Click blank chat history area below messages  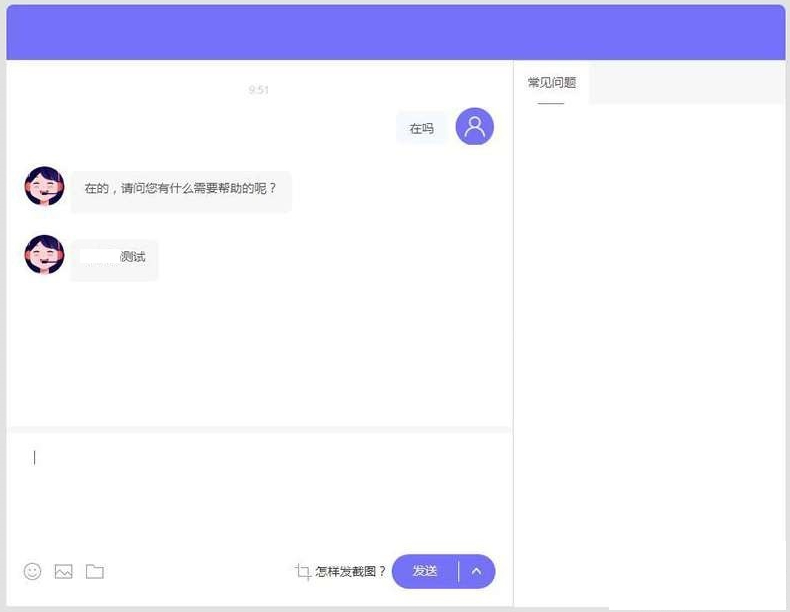coord(260,350)
